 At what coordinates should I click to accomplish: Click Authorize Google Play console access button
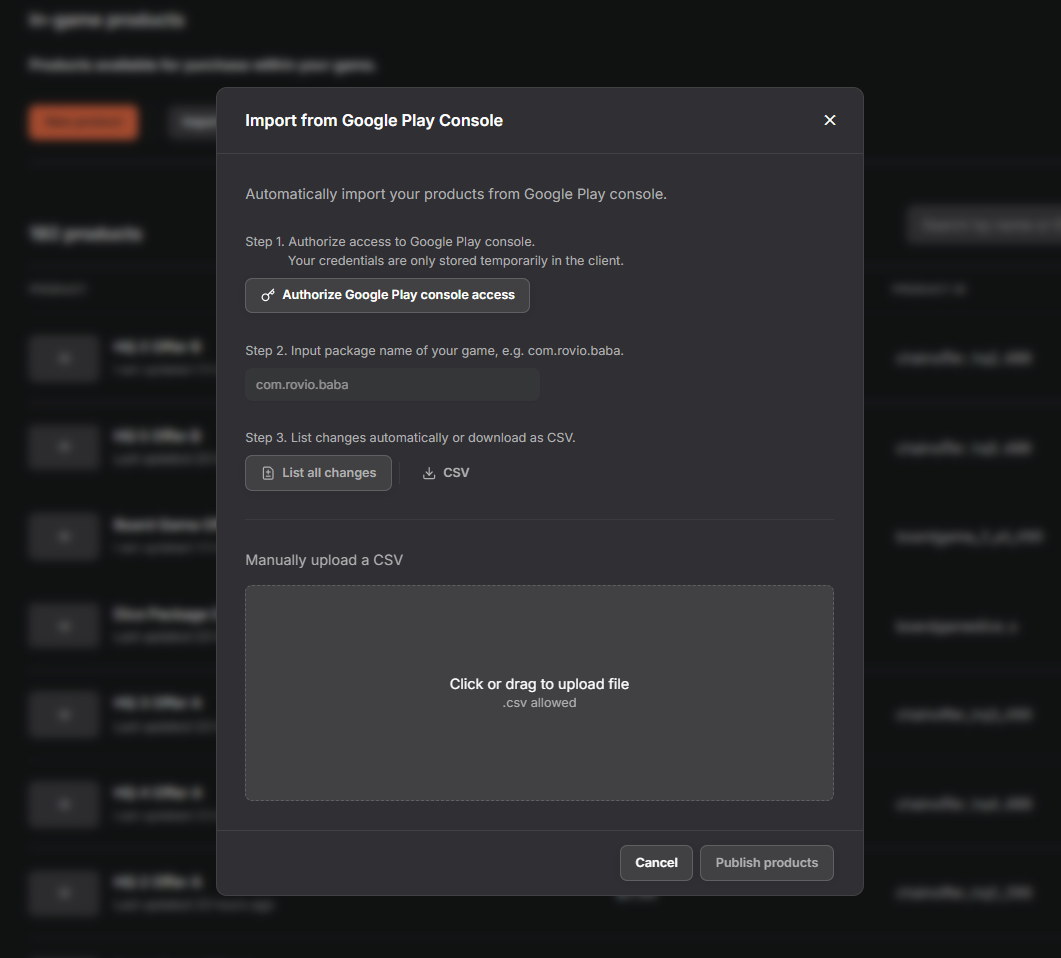(x=387, y=295)
